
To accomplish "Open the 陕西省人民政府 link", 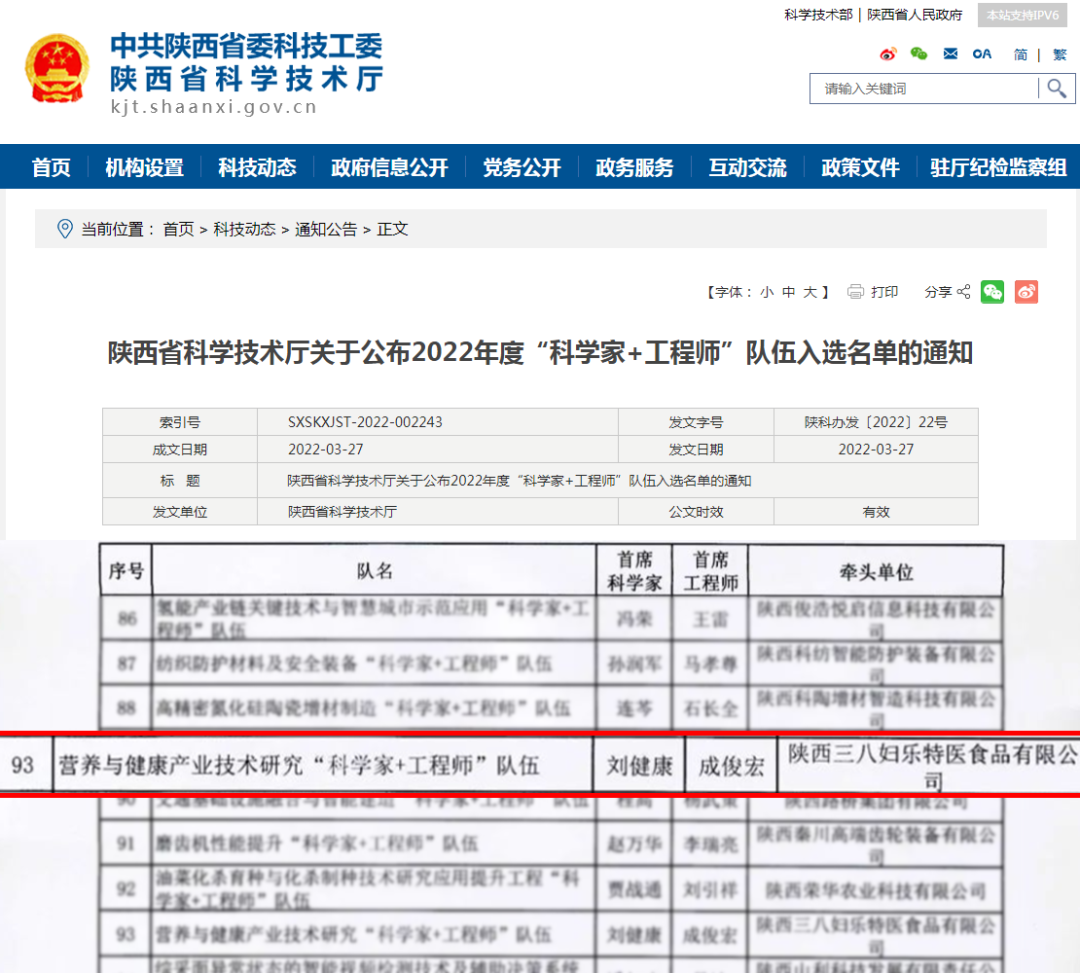I will coord(914,15).
